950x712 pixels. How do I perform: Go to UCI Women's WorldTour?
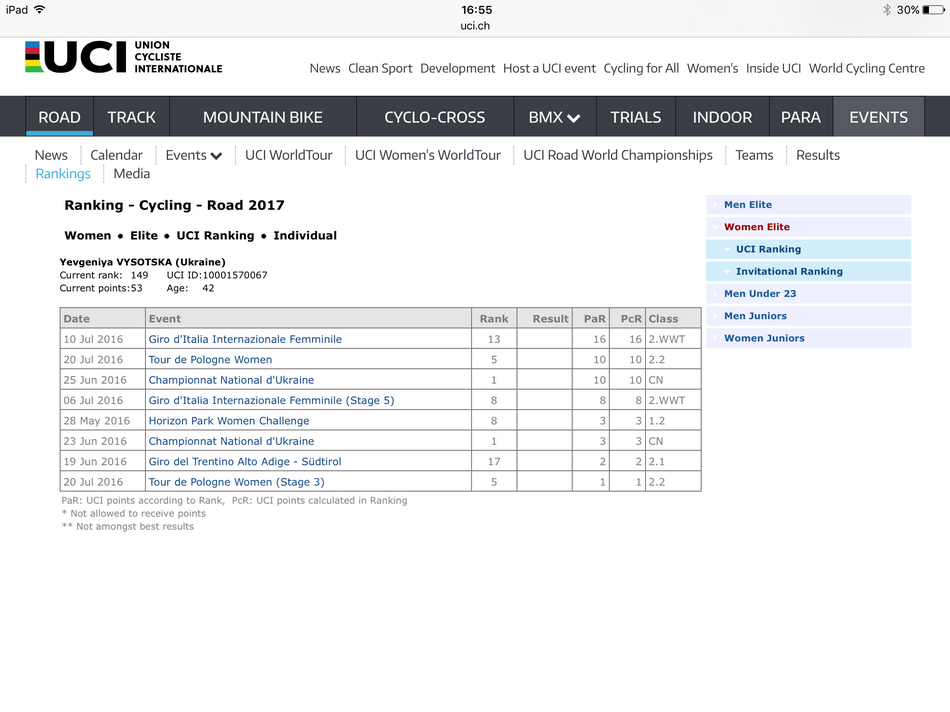click(428, 155)
